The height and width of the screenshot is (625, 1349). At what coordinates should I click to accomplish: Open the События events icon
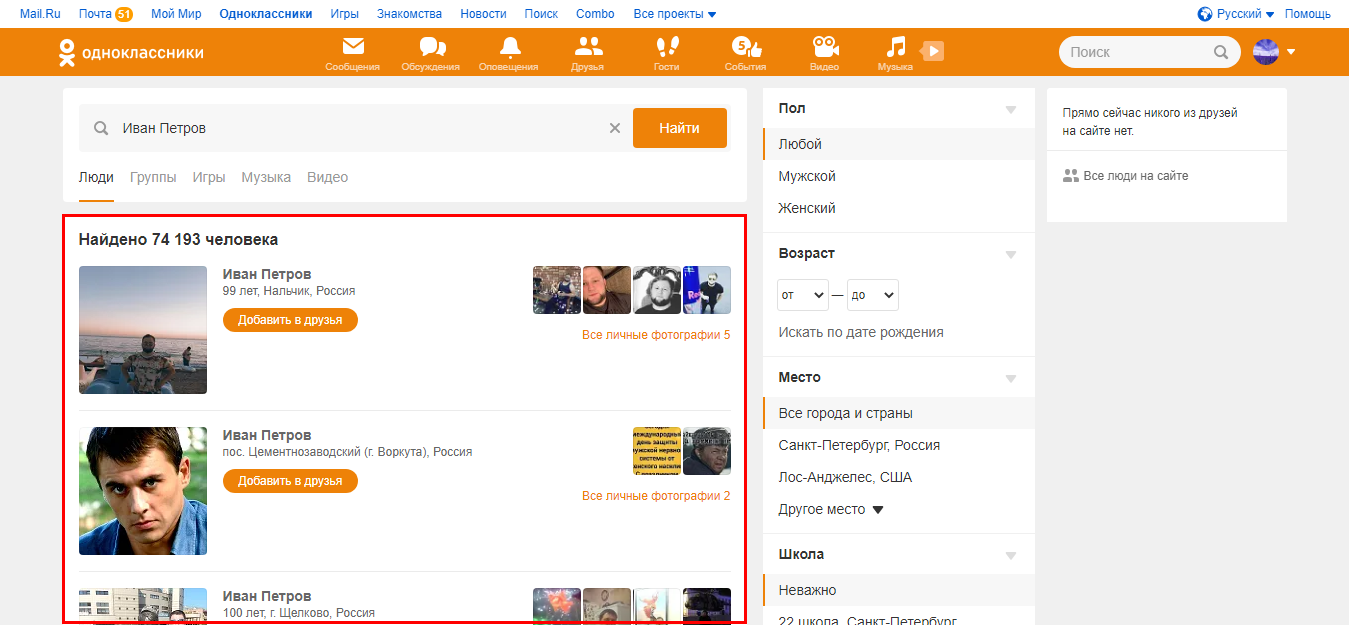tap(745, 53)
